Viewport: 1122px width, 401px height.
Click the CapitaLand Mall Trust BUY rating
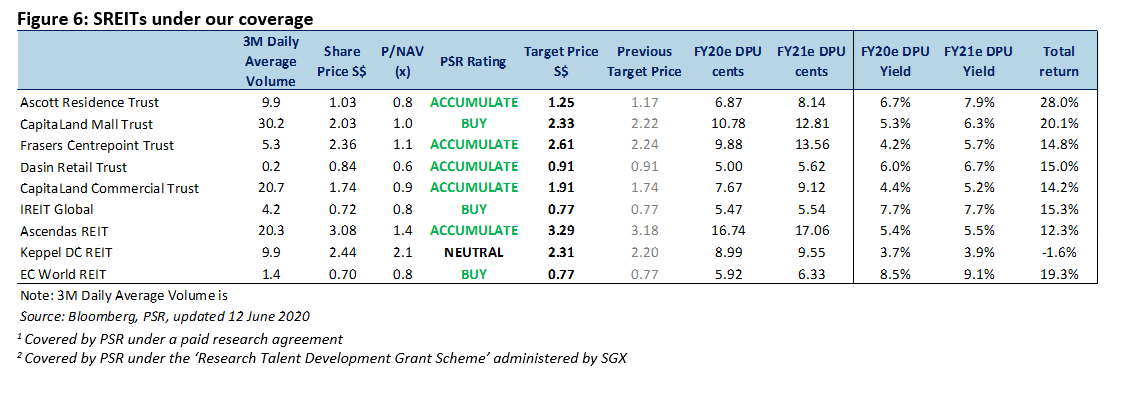point(473,124)
